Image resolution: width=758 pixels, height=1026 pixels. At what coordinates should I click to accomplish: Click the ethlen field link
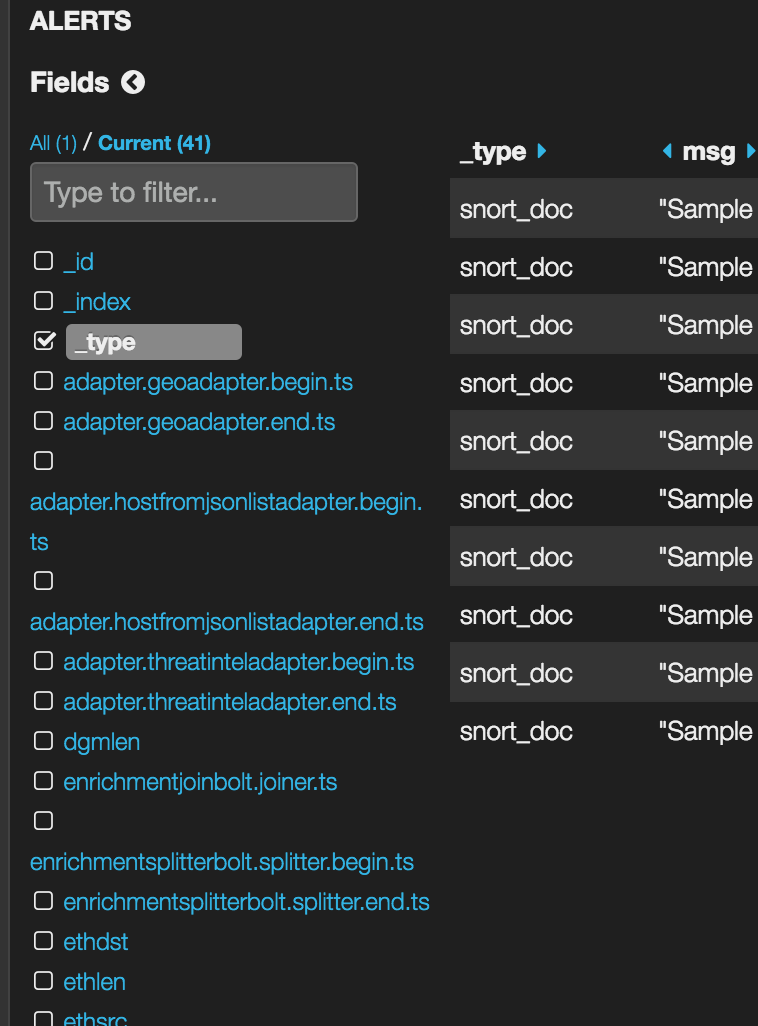94,982
